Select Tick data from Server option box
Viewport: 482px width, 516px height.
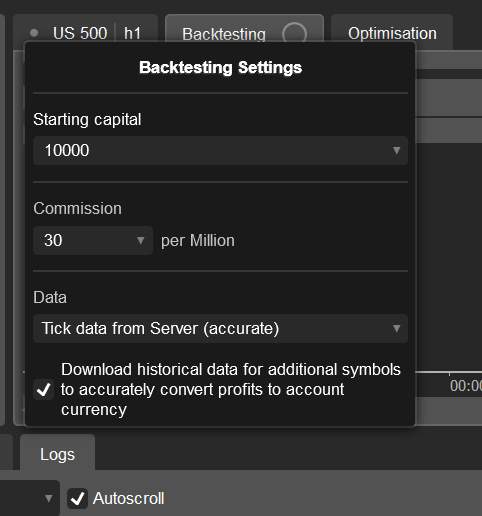pos(220,329)
